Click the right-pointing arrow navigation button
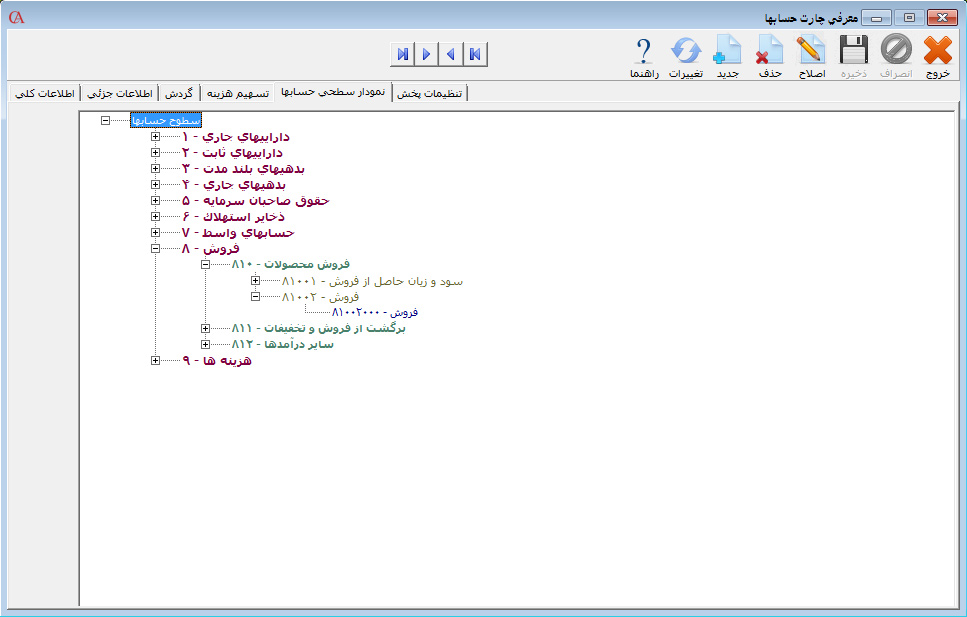This screenshot has width=967, height=617. (x=427, y=54)
